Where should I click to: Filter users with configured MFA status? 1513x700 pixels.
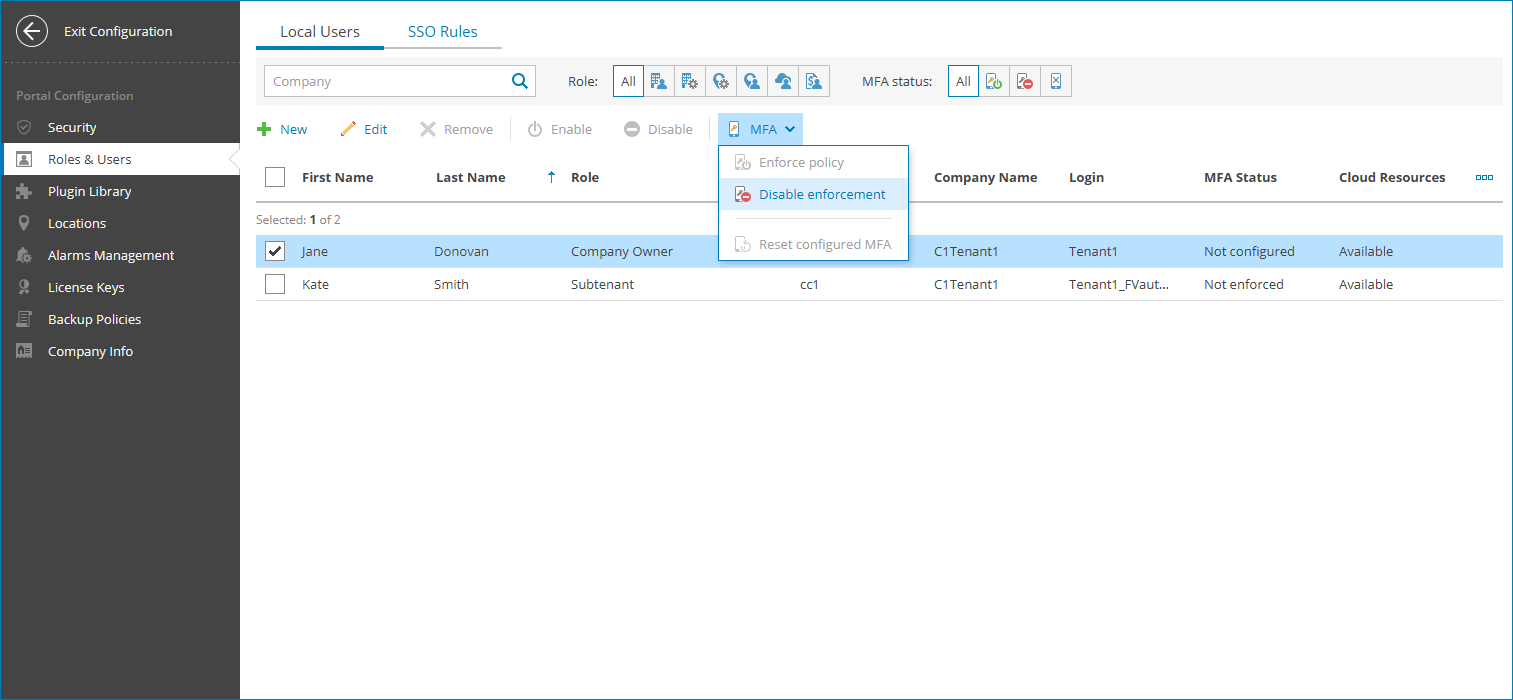(994, 80)
